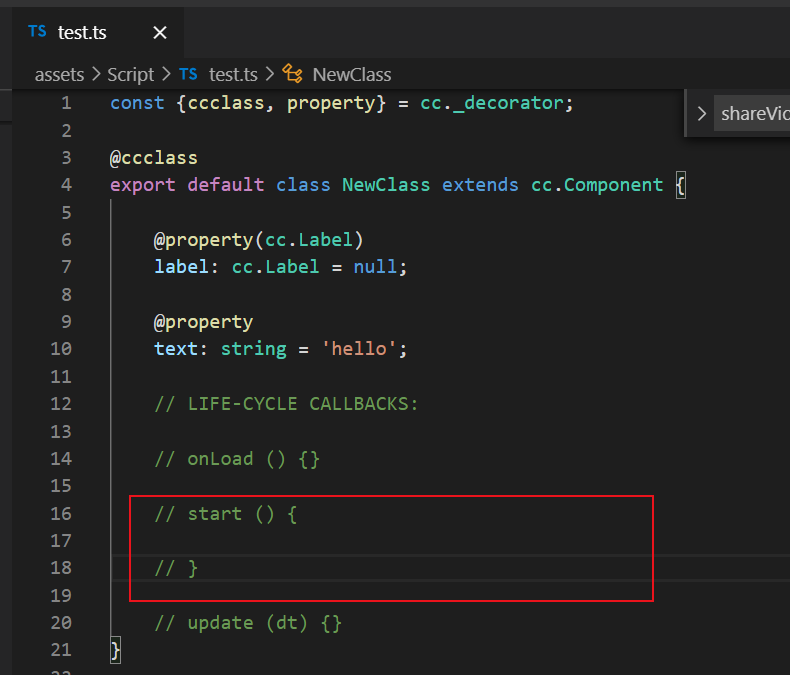This screenshot has width=790, height=675.
Task: Select the test.ts editor tab
Action: (82, 33)
